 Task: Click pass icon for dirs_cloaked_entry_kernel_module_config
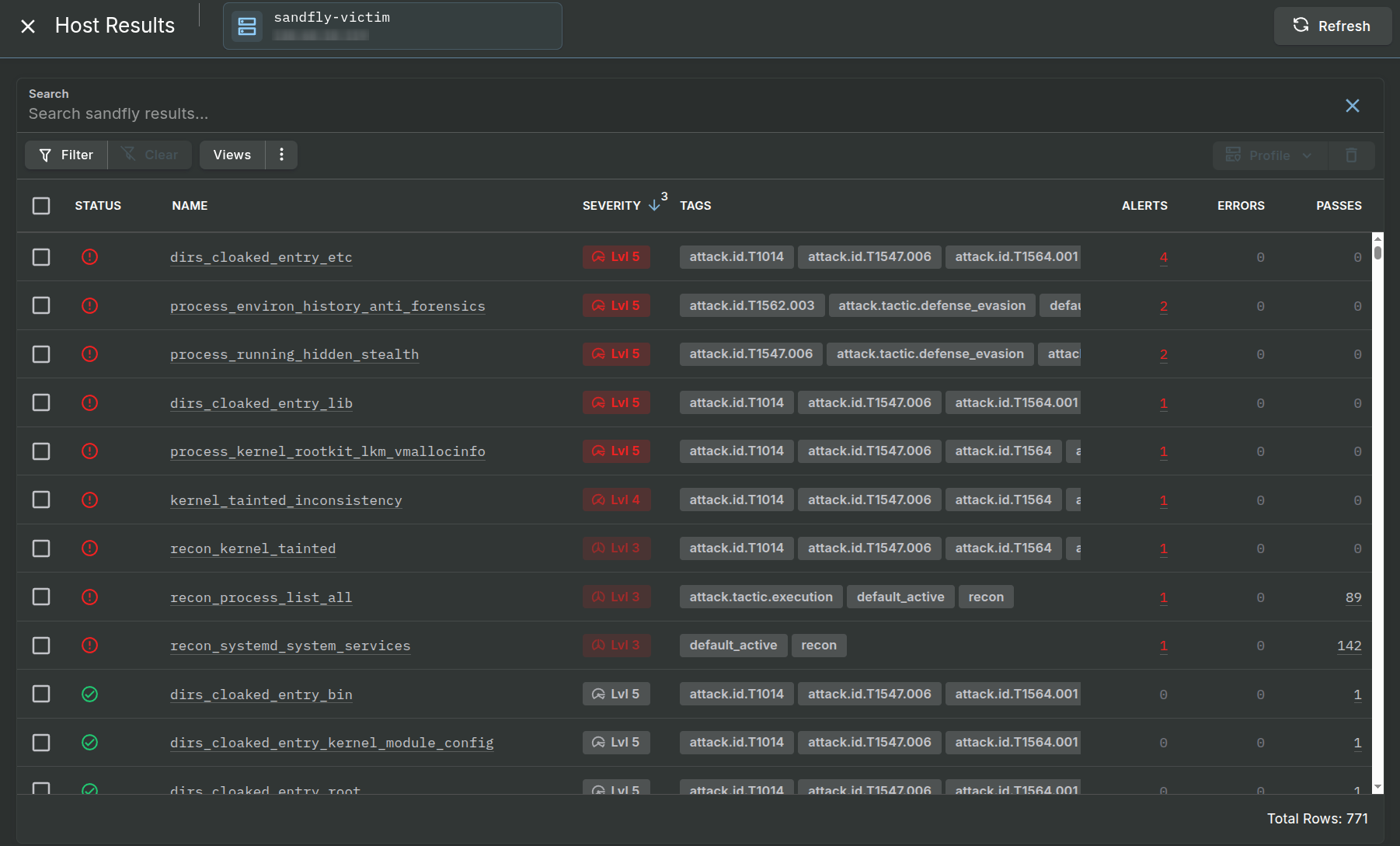pos(90,743)
